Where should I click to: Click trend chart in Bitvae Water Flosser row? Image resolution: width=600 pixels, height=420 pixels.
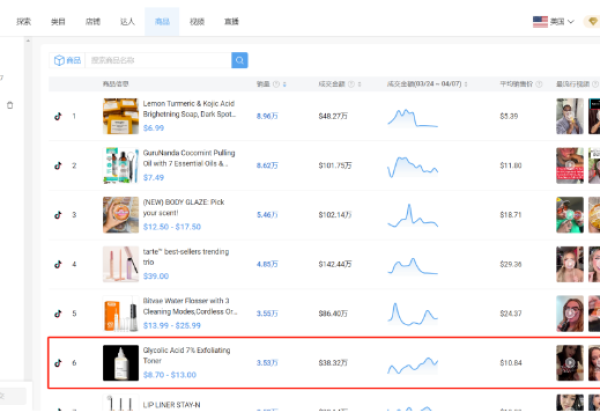[412, 314]
